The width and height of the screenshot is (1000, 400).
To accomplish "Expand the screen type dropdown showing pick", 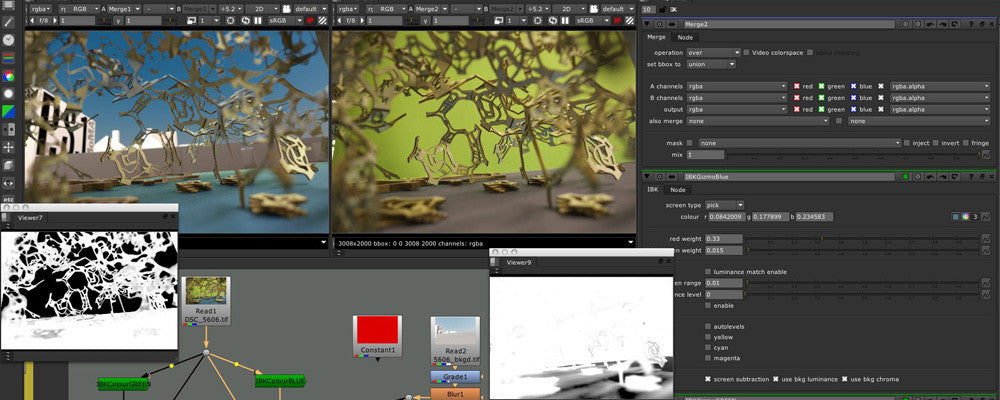I will 725,204.
